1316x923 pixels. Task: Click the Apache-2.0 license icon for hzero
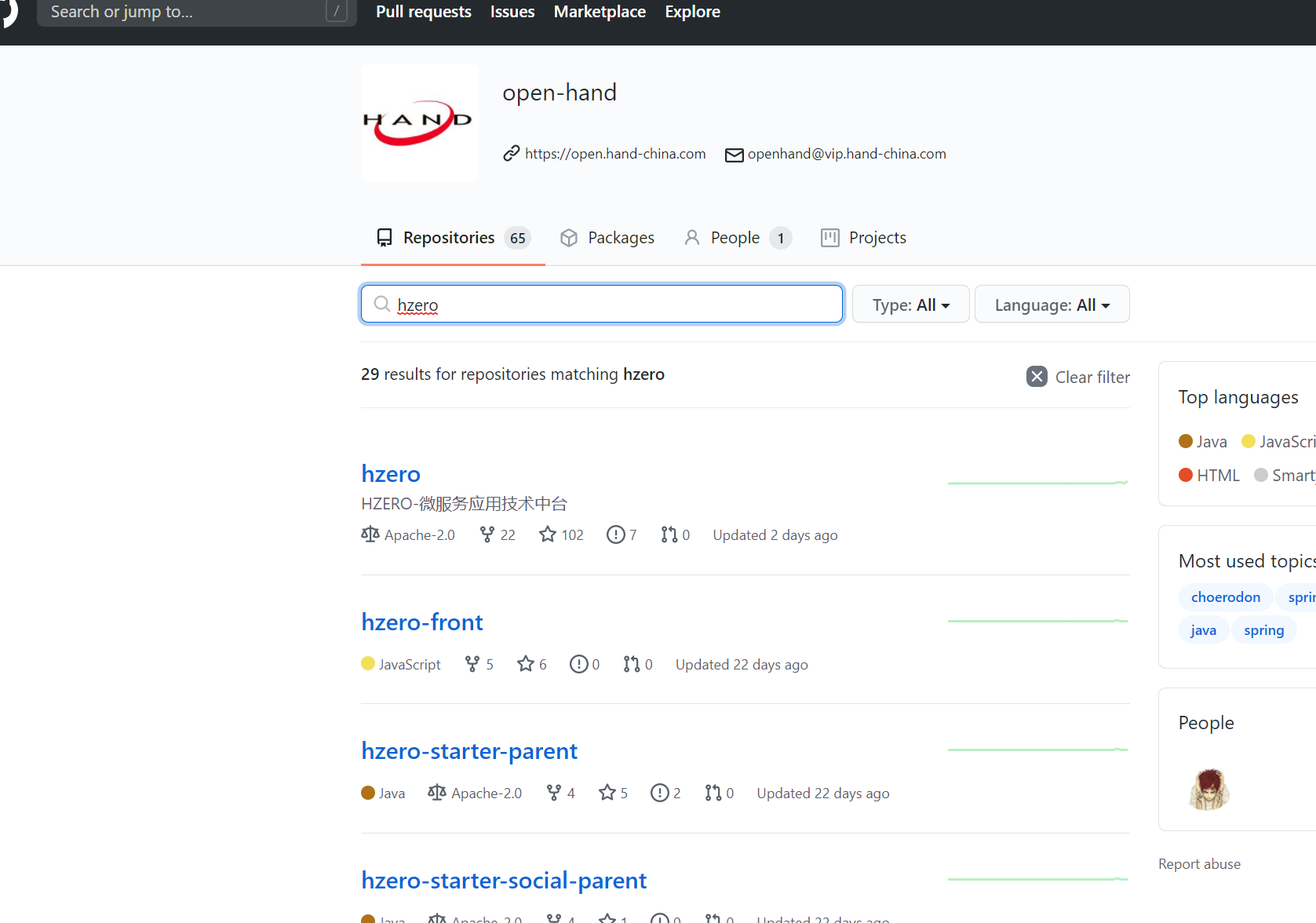(x=370, y=534)
